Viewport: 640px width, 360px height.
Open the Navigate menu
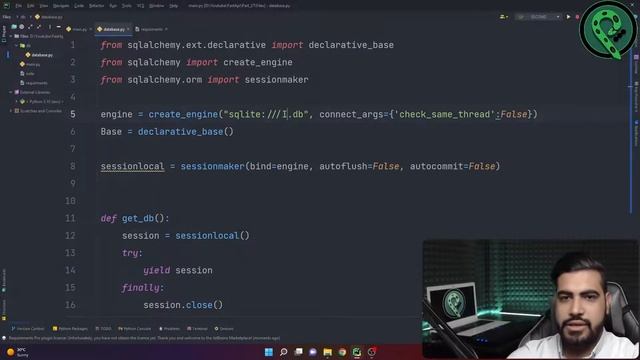point(61,6)
